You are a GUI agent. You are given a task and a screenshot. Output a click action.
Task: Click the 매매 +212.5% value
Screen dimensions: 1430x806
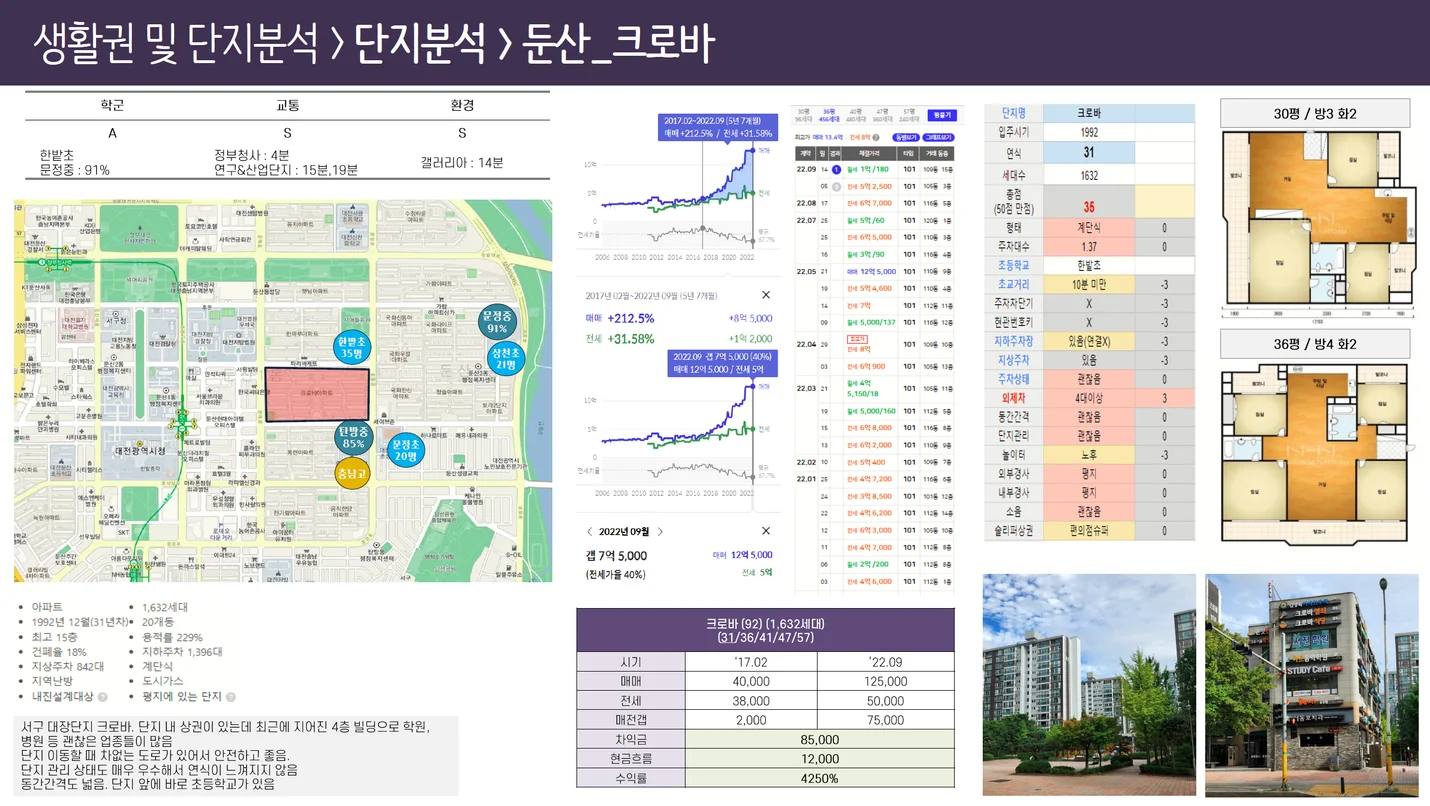click(631, 319)
